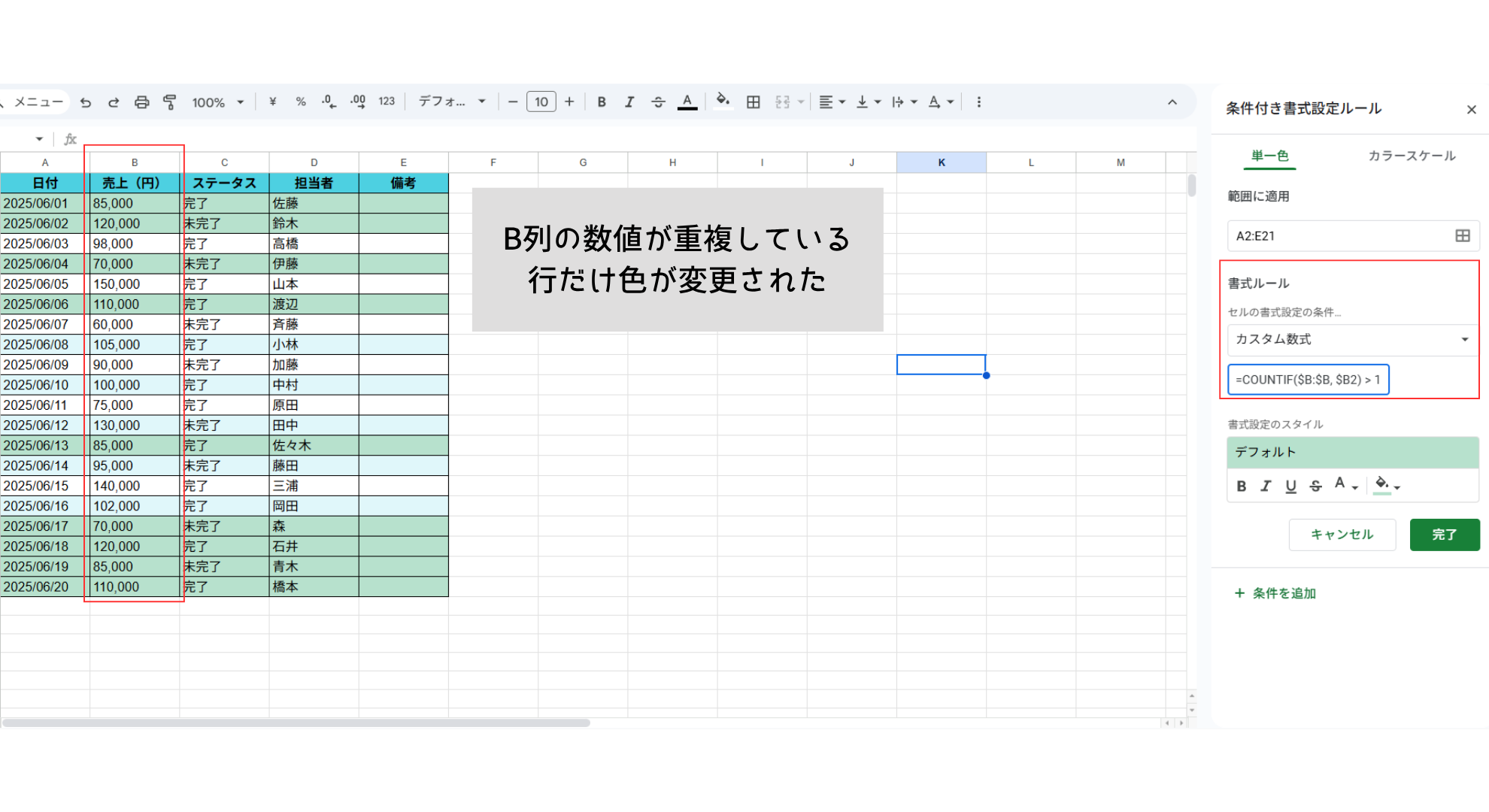Select the 売上（円） header cell
The height and width of the screenshot is (812, 1489).
pyautogui.click(x=135, y=183)
